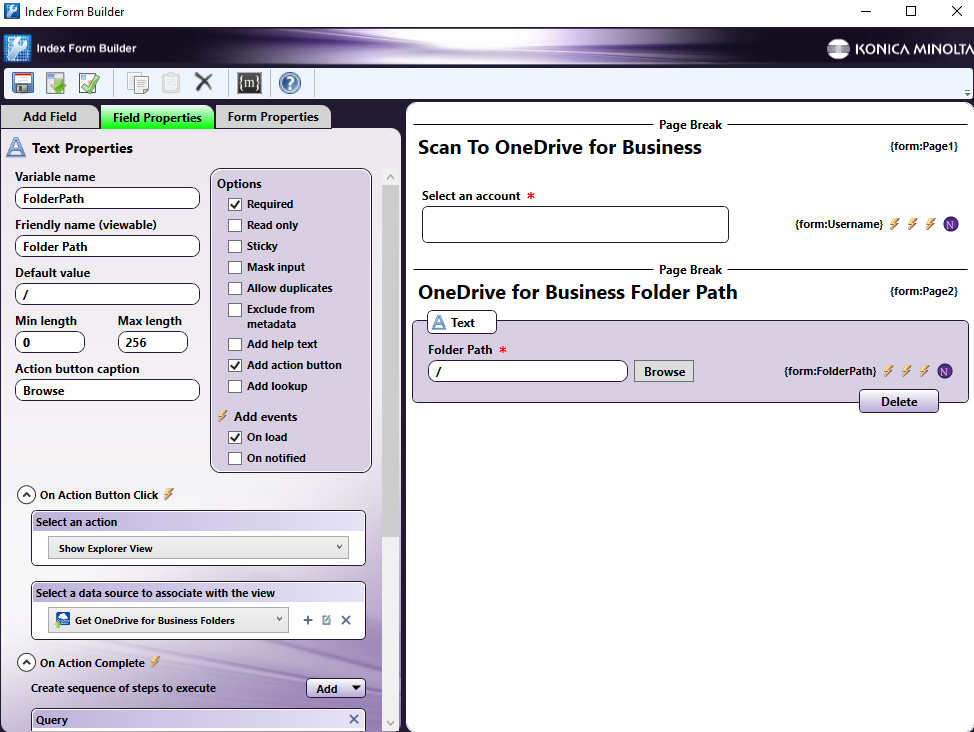
Task: Enable the On notified event checkbox
Action: tap(235, 459)
